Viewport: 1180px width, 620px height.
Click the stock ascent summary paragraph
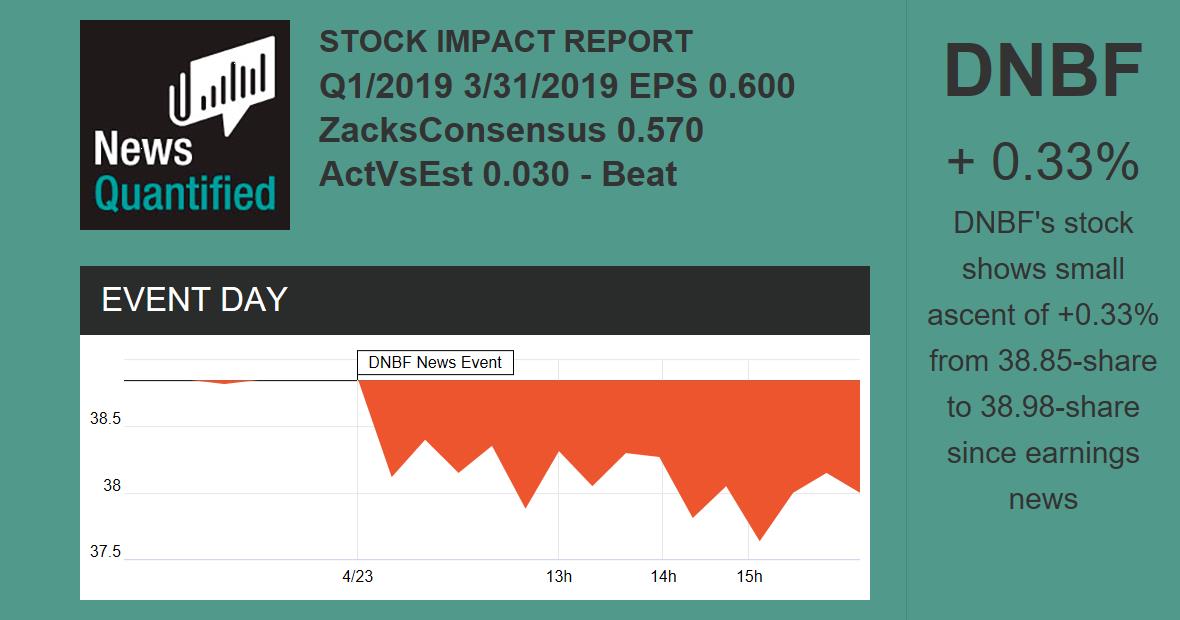point(1042,360)
